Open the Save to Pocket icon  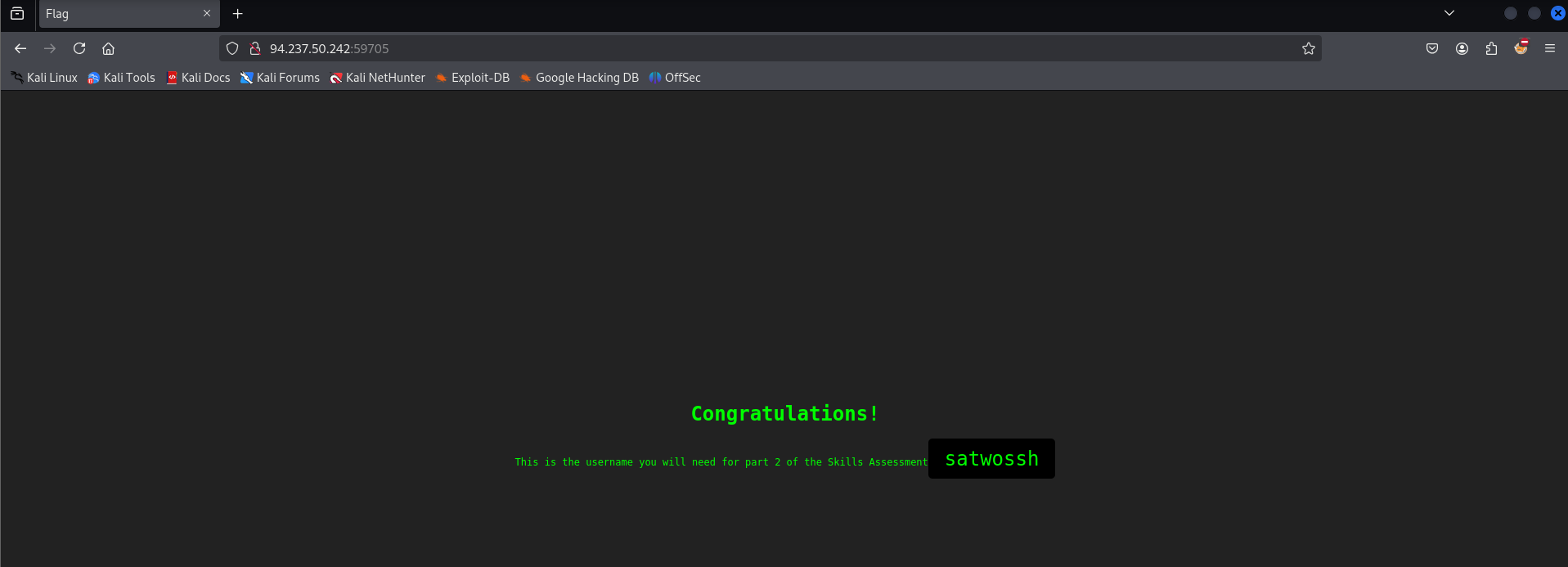(x=1432, y=48)
